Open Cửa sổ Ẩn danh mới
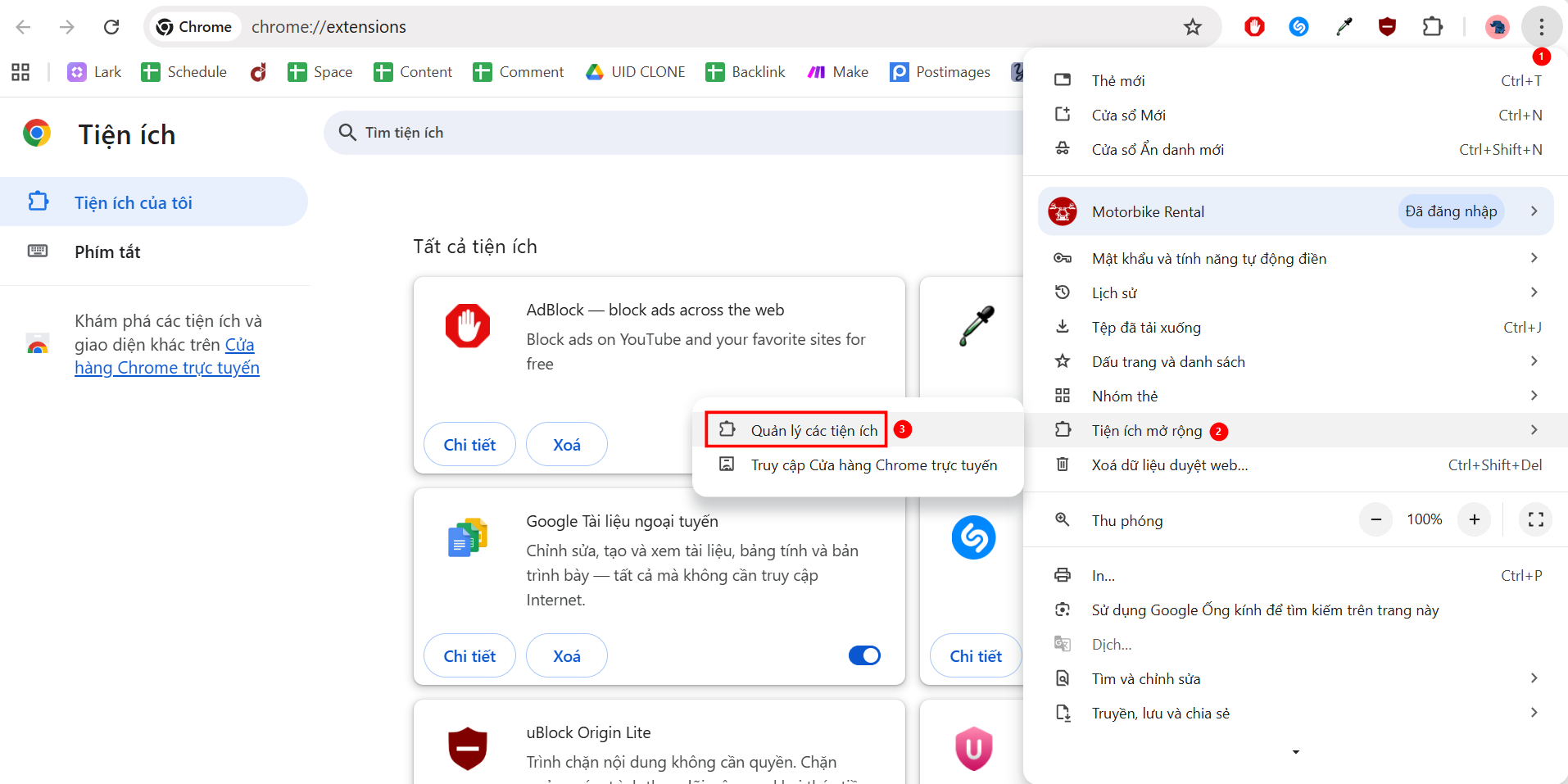 pos(1157,149)
